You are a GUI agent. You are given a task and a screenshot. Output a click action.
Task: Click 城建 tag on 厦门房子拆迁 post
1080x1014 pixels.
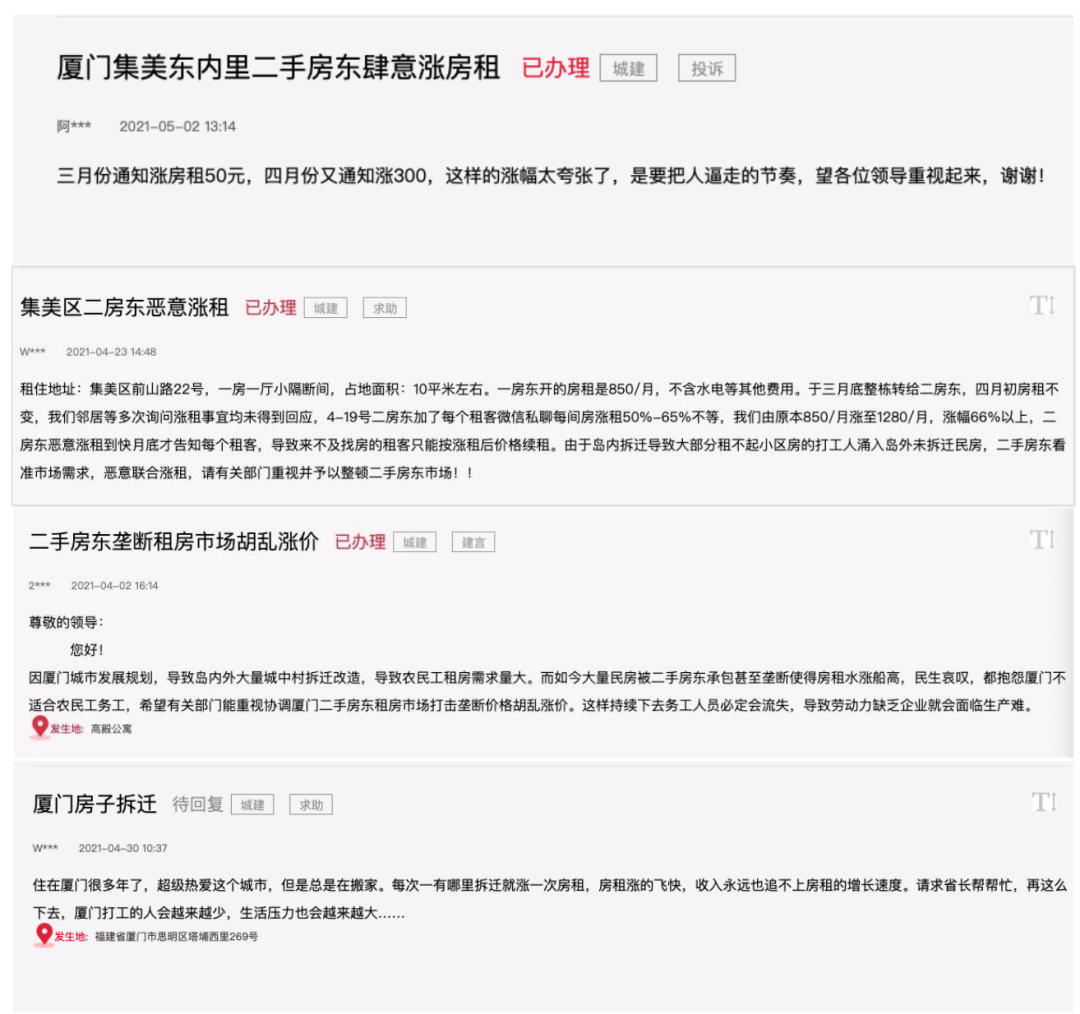coord(252,804)
